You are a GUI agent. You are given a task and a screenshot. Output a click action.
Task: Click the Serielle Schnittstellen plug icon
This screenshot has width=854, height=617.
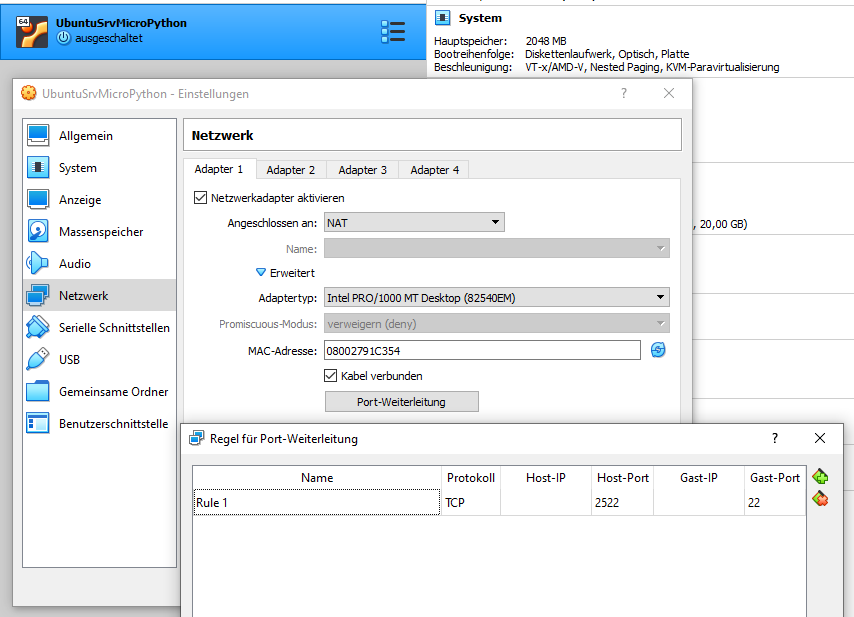pos(38,327)
